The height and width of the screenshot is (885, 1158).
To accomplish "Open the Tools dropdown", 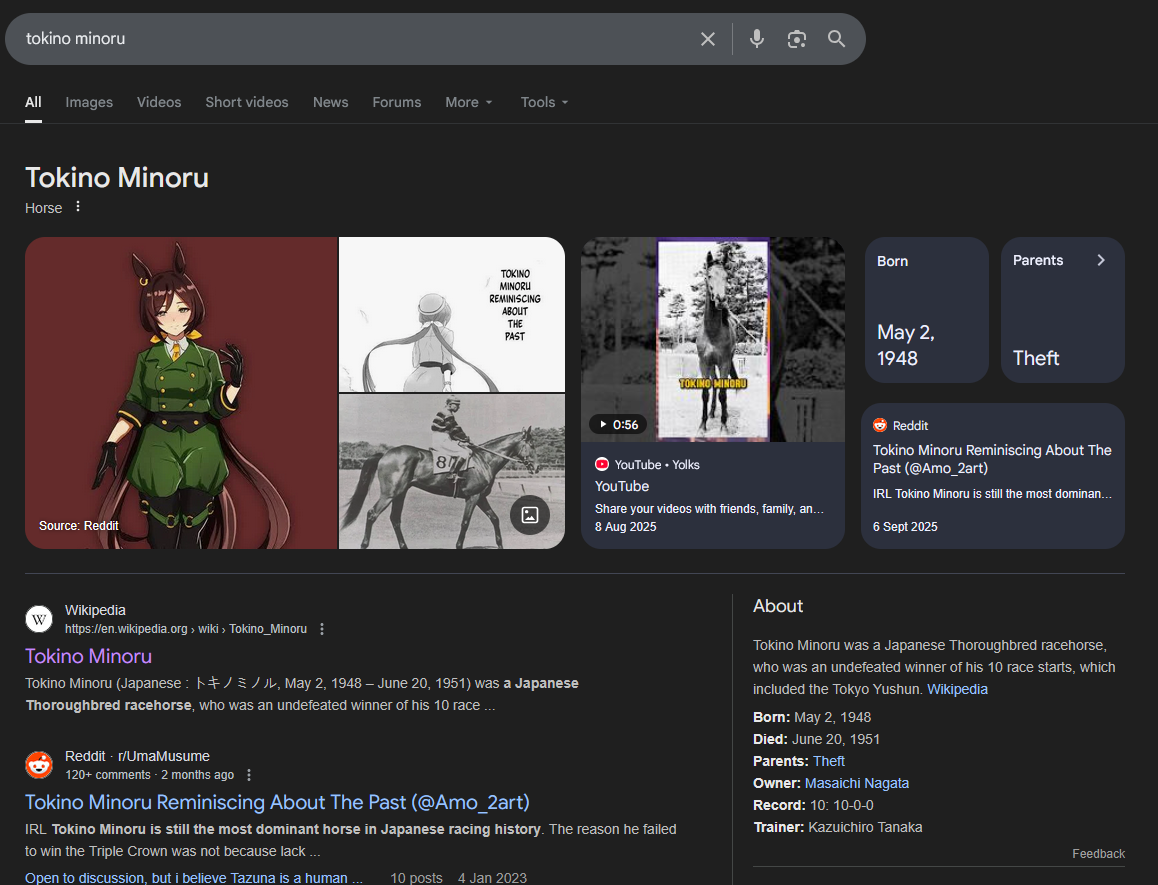I will [x=544, y=103].
